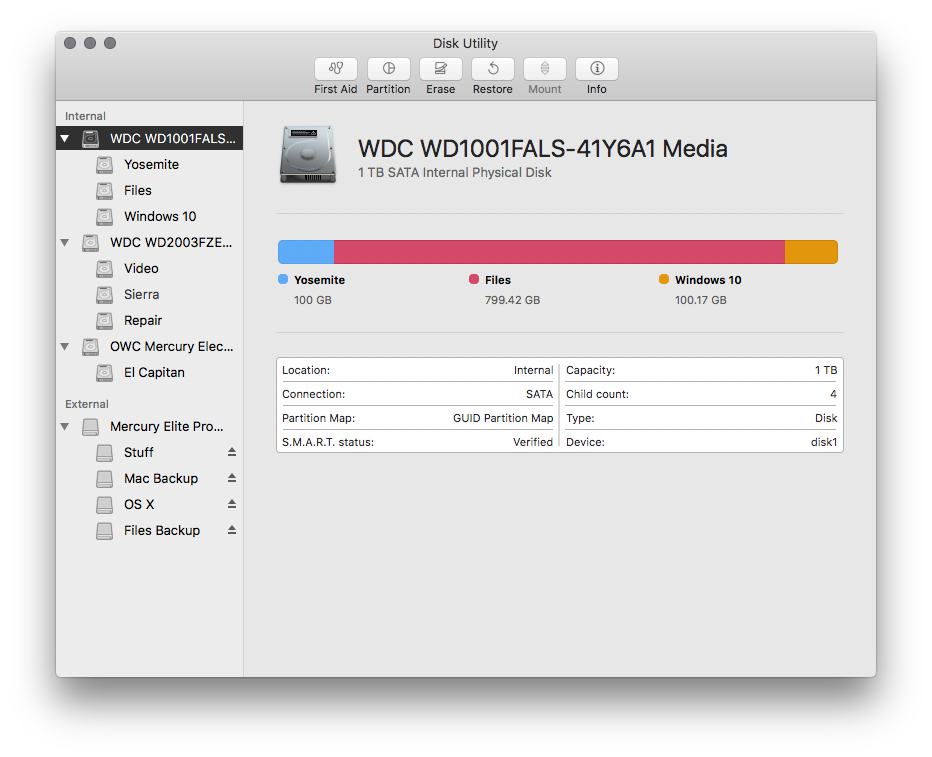Click the OWC Mercury Elec disk icon
The width and height of the screenshot is (932, 757).
(90, 346)
